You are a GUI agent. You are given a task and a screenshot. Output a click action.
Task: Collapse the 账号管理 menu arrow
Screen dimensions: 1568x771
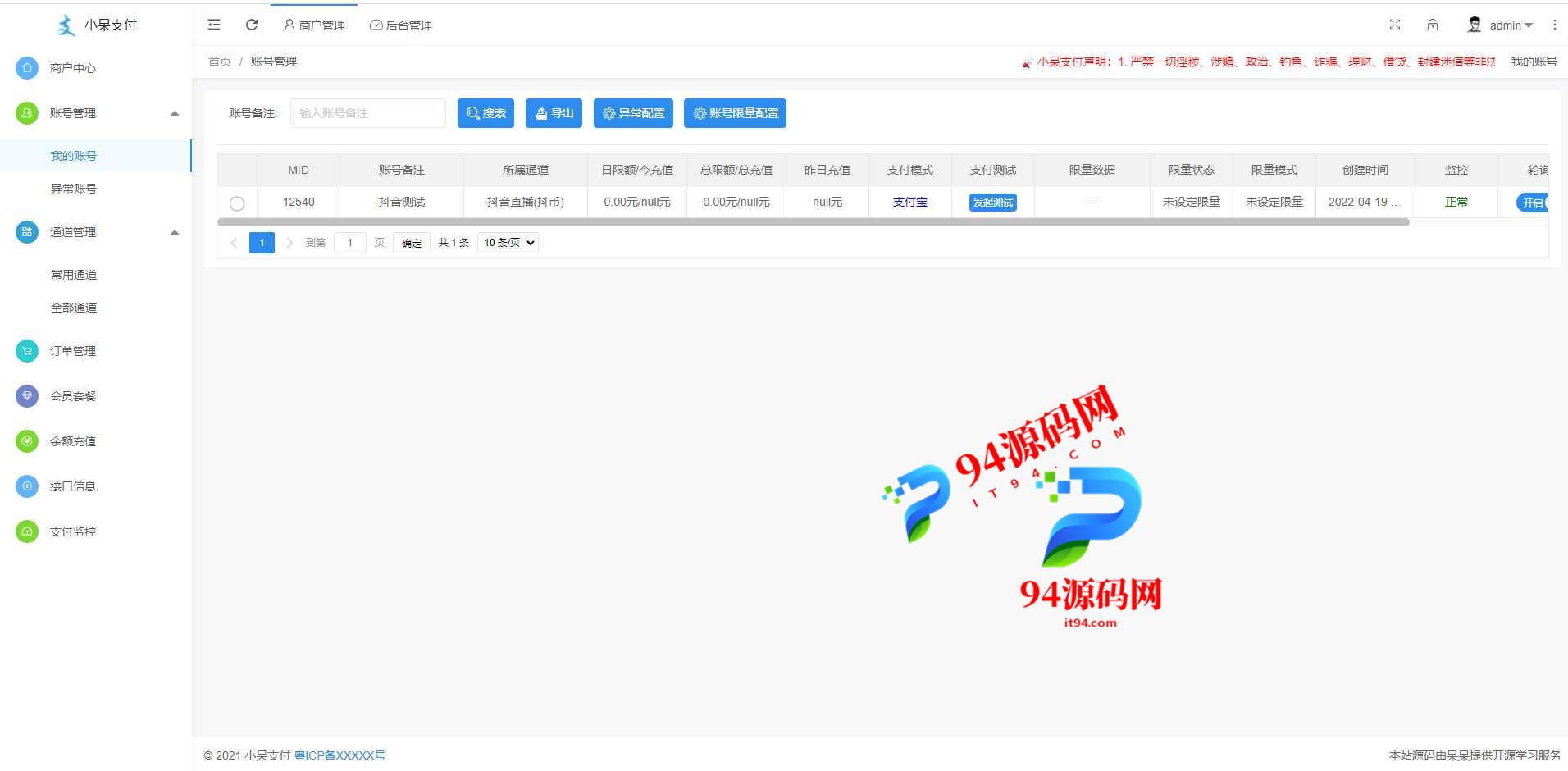(175, 113)
